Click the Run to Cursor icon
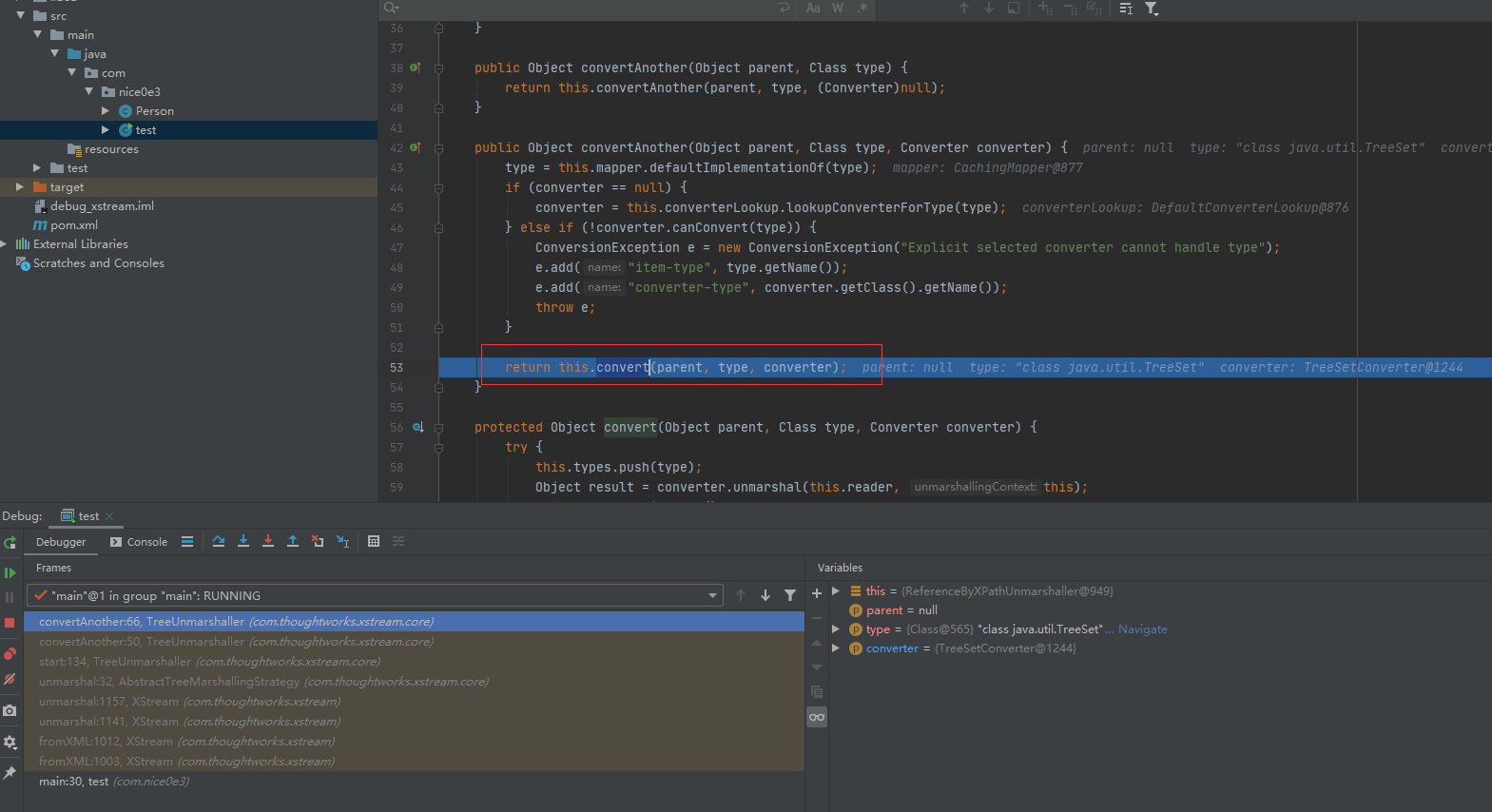 point(342,541)
